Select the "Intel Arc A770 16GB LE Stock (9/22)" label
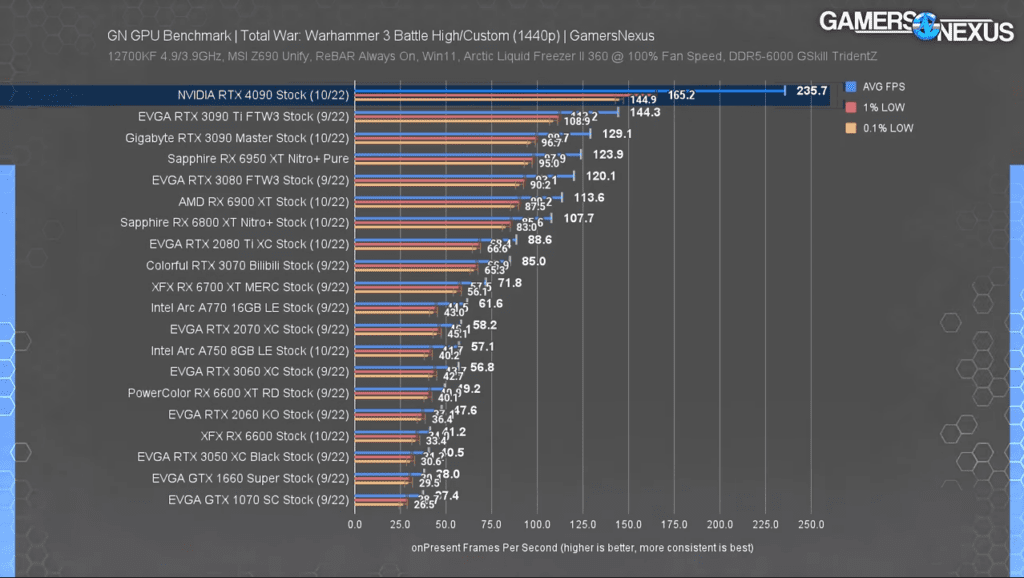The image size is (1024, 578). tap(250, 308)
